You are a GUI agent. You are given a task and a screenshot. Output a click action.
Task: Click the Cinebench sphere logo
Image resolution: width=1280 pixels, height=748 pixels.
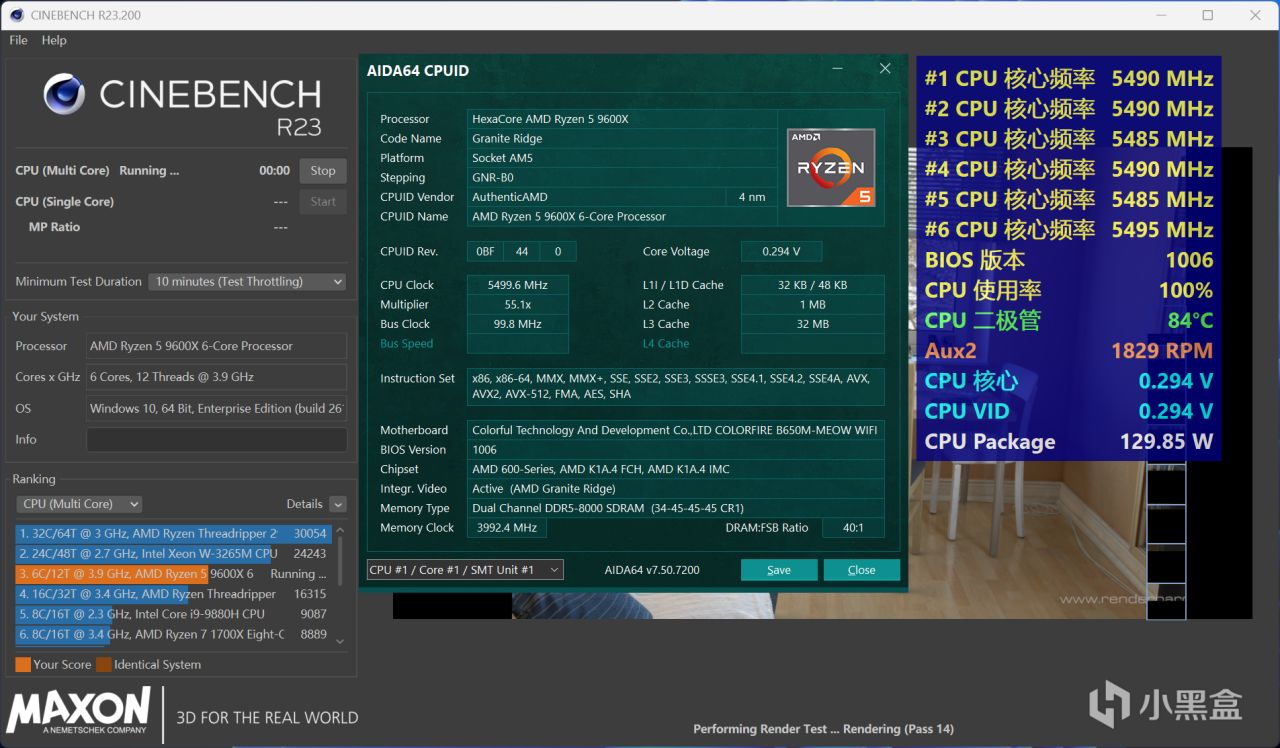point(64,94)
